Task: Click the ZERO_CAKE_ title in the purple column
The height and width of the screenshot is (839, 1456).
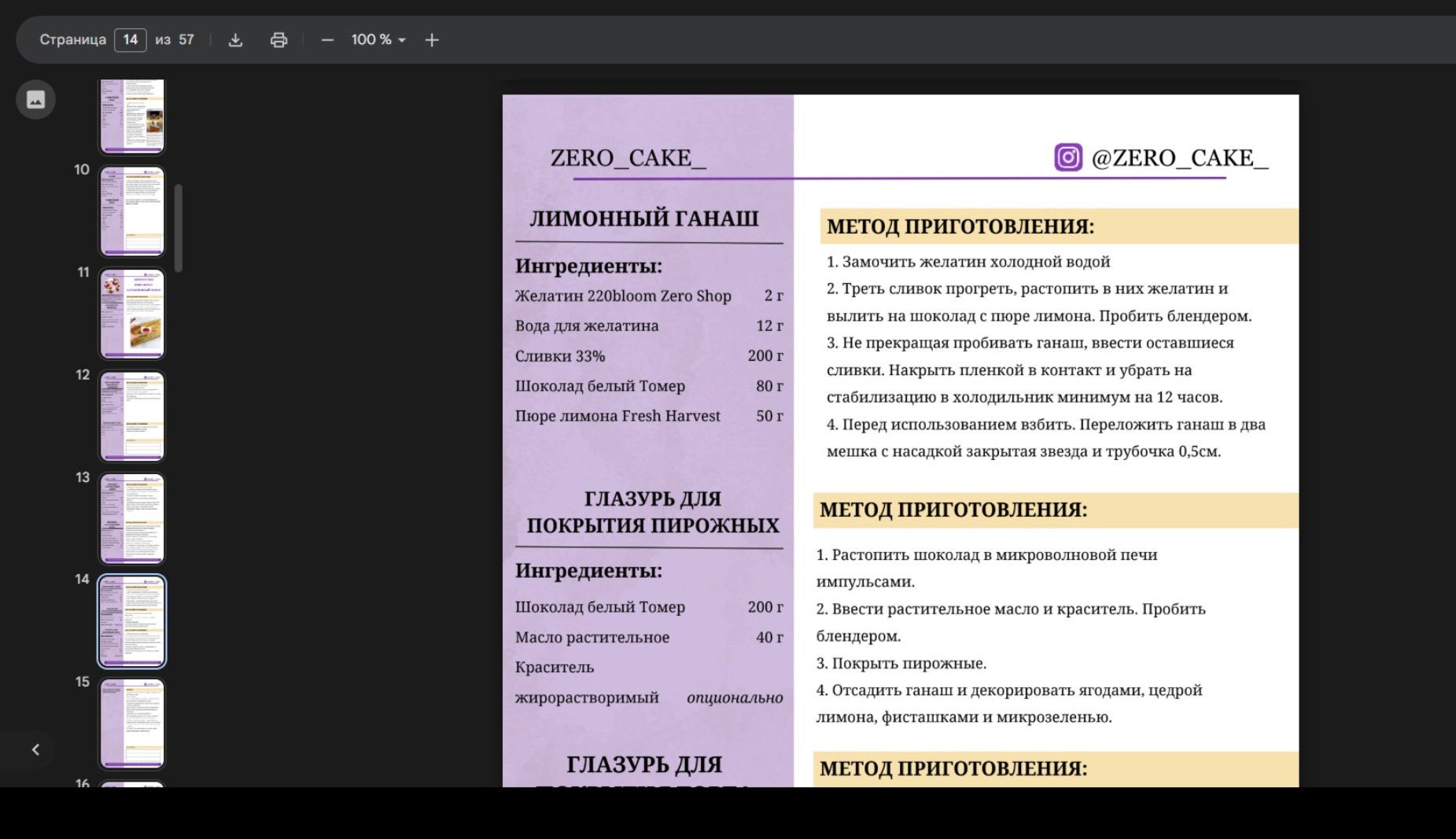Action: (628, 158)
